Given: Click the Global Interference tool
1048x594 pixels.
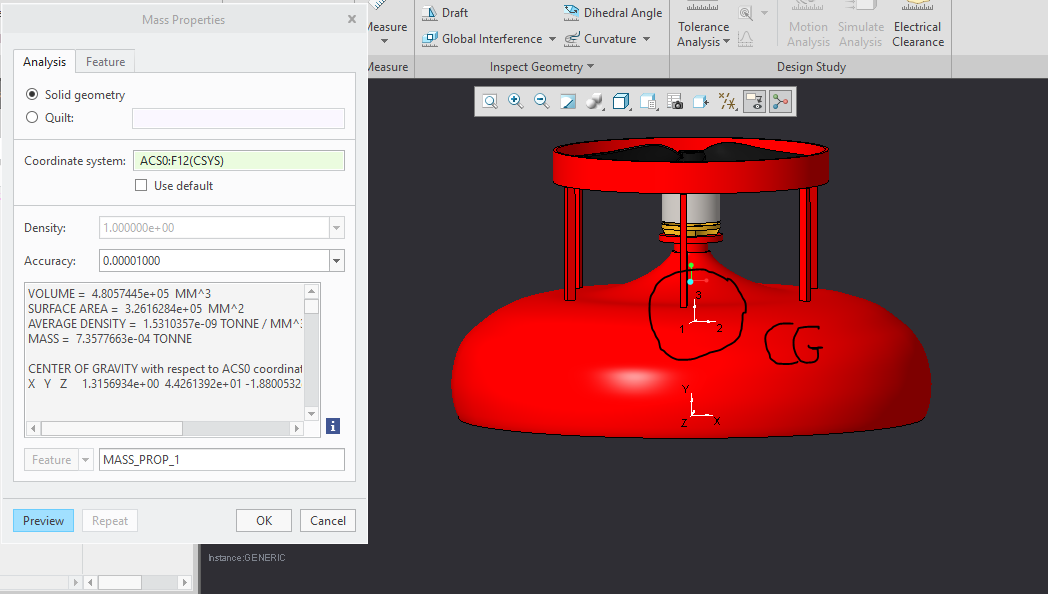Looking at the screenshot, I should click(x=482, y=39).
